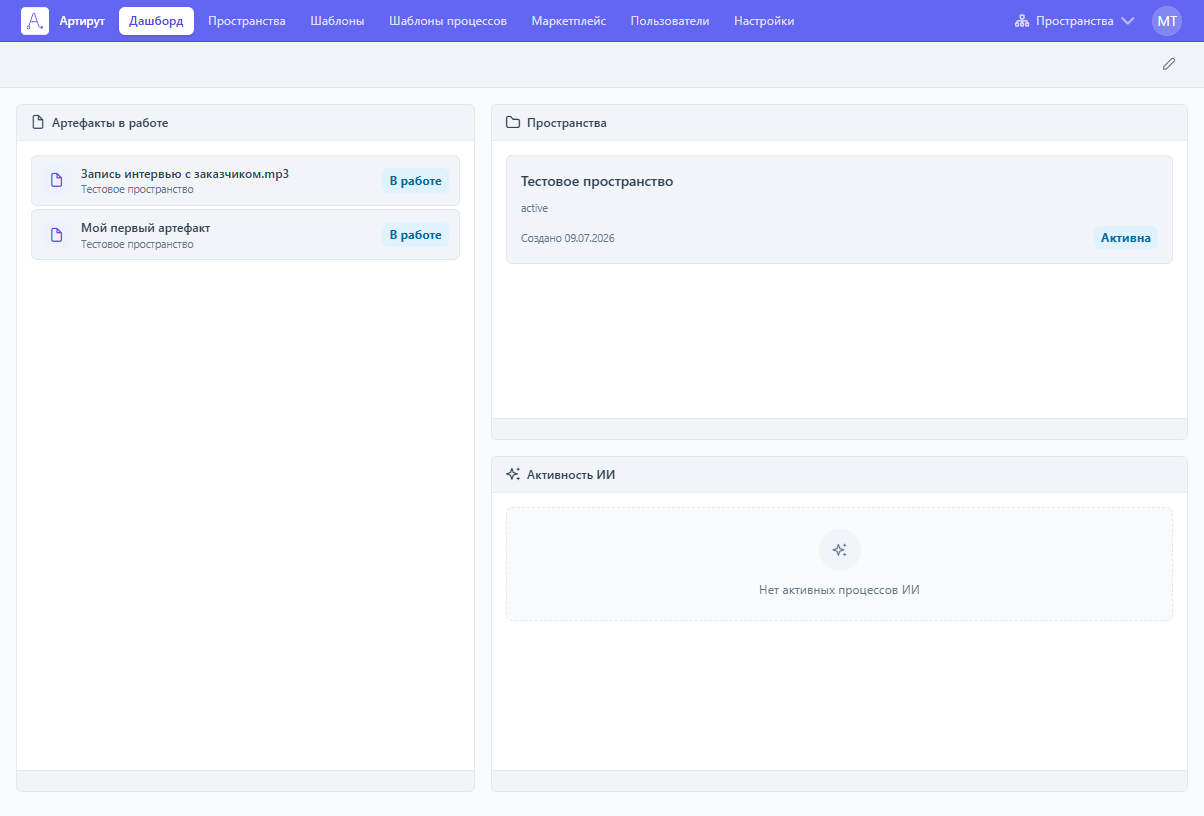Click the document icon in Артефакты в работе header
Image resolution: width=1204 pixels, height=816 pixels.
pos(38,123)
